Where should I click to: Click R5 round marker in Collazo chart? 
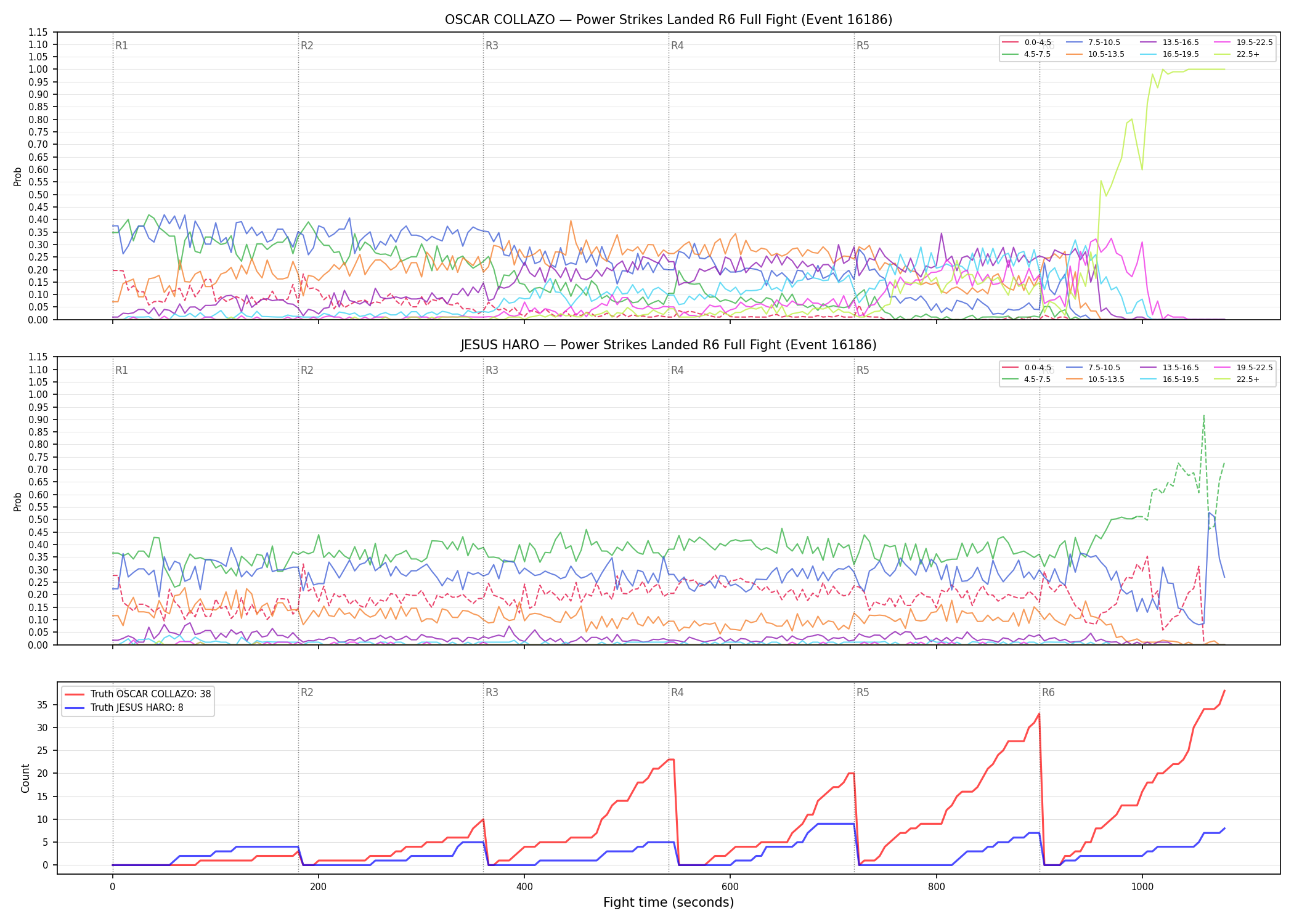point(863,46)
